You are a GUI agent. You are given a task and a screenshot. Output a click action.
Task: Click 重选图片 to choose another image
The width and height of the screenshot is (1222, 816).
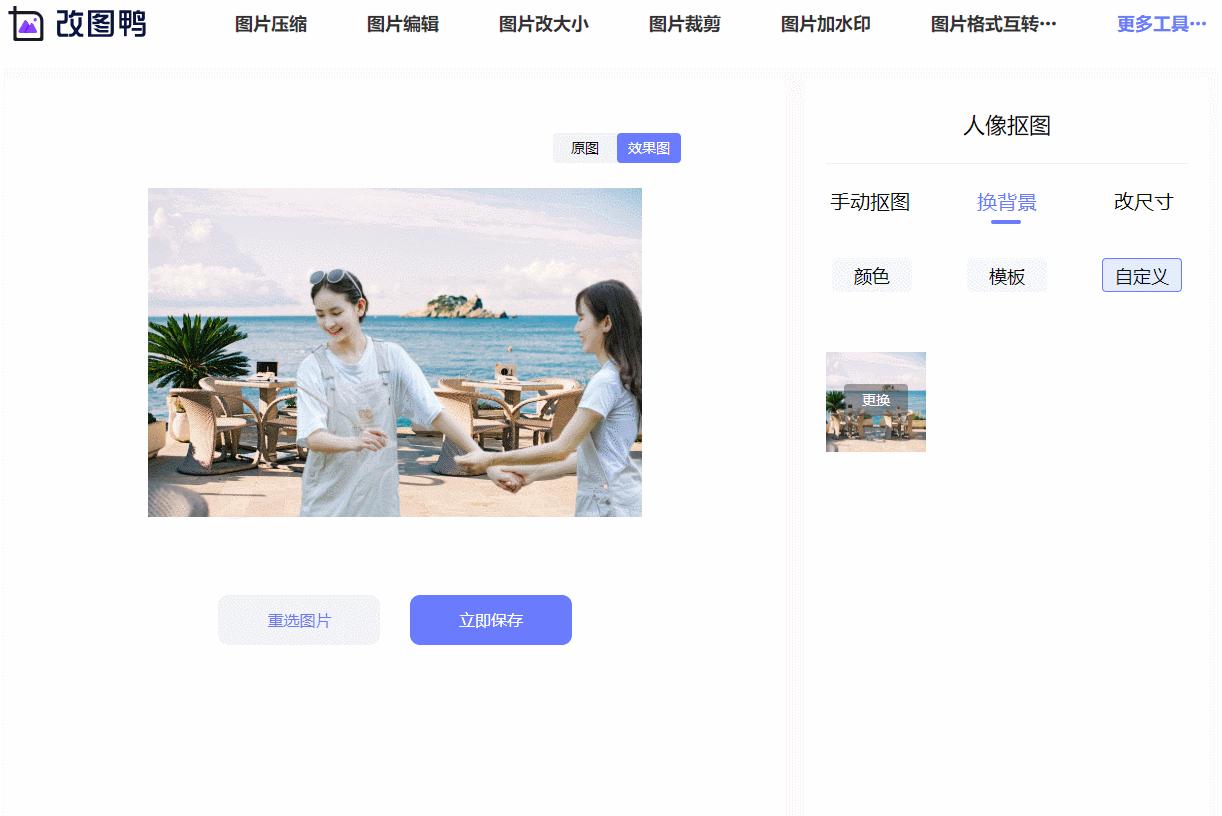pos(298,619)
